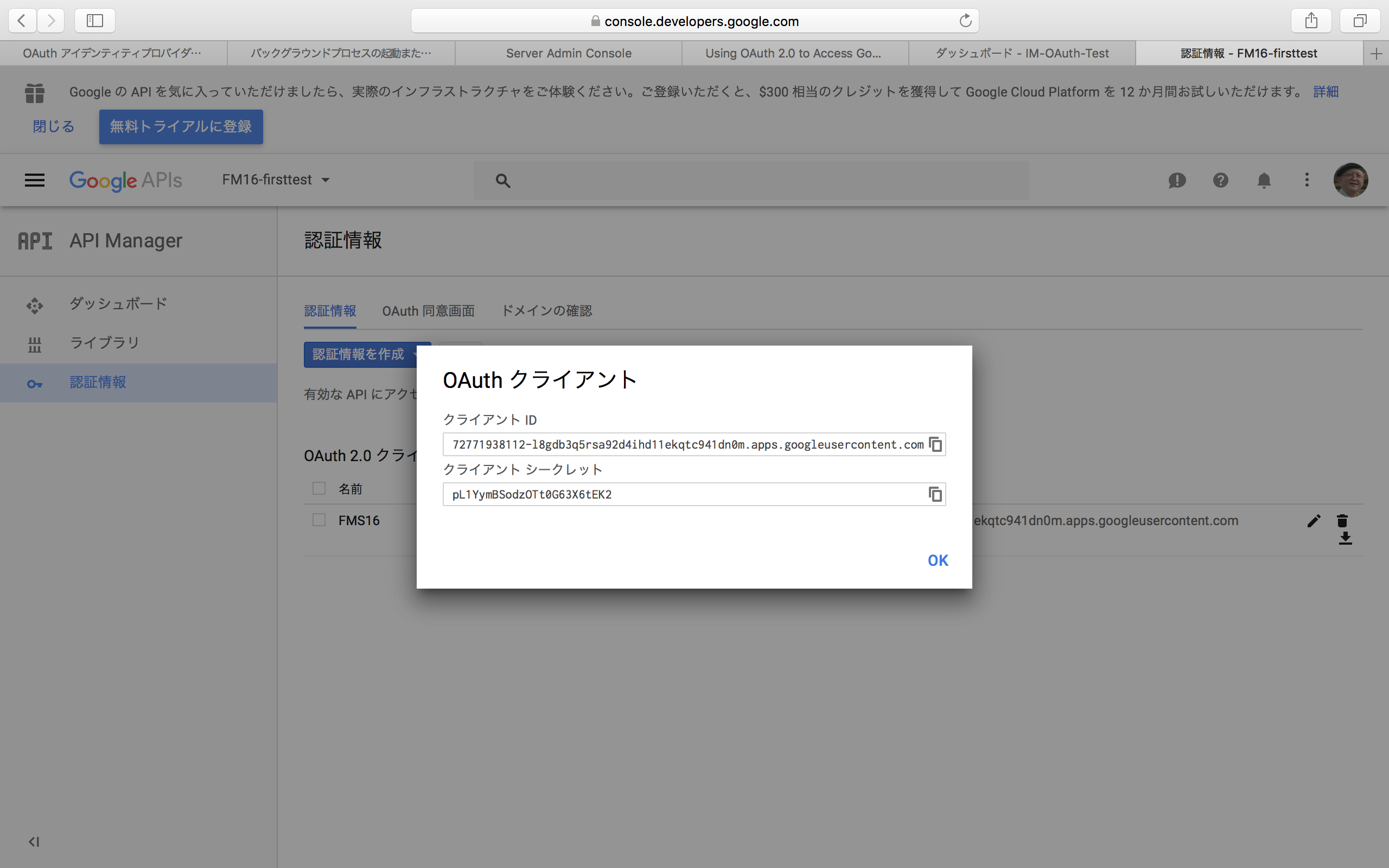Image resolution: width=1389 pixels, height=868 pixels.
Task: Switch to the Server Admin Console tab
Action: (x=568, y=53)
